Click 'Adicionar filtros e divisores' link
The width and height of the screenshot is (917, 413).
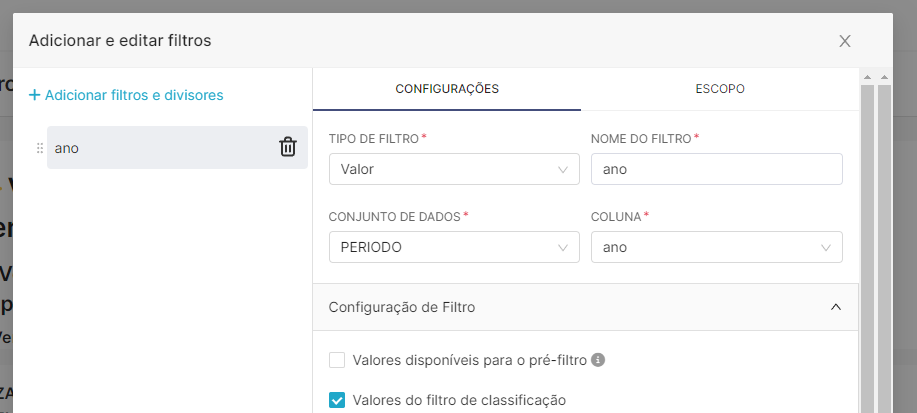point(134,95)
